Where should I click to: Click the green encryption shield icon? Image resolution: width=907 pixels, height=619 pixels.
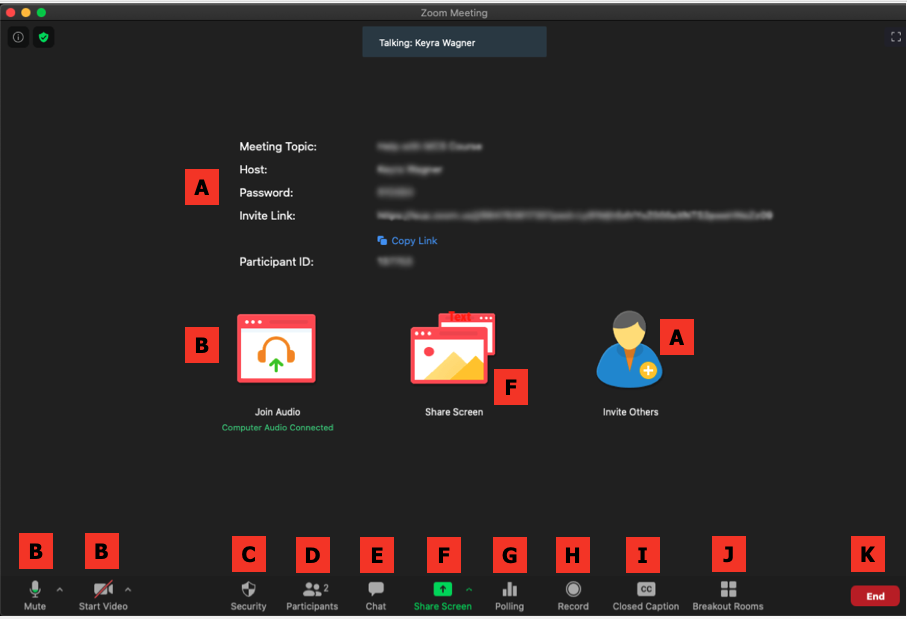pos(43,37)
